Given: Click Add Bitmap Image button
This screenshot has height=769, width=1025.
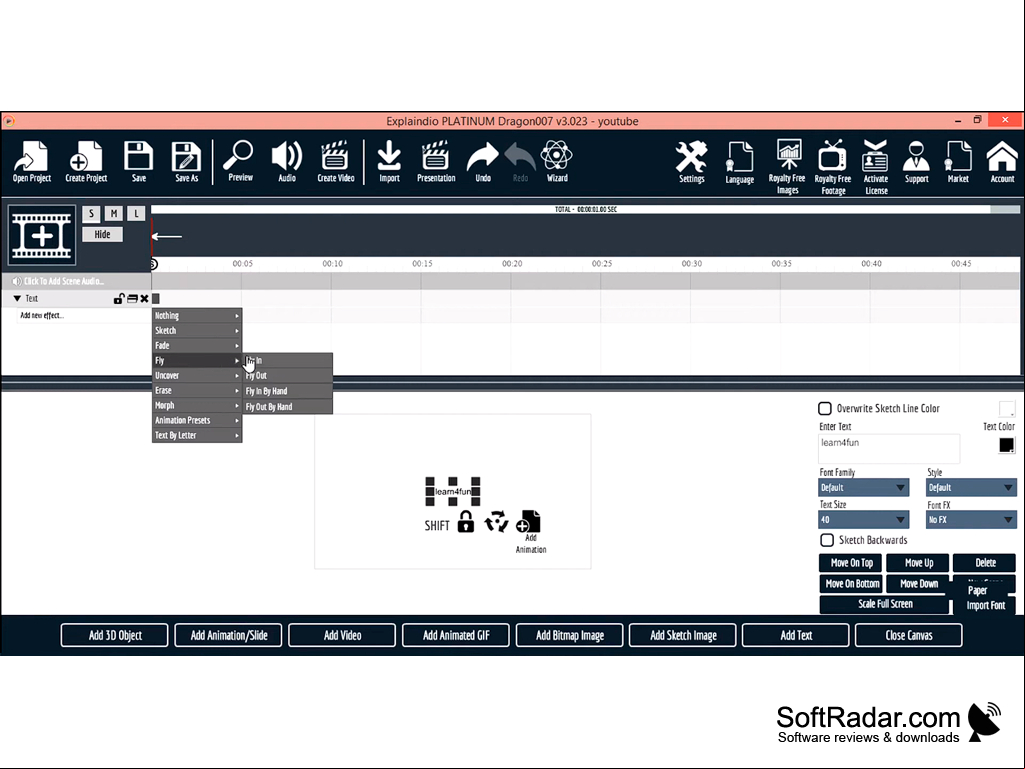Looking at the screenshot, I should [x=569, y=636].
